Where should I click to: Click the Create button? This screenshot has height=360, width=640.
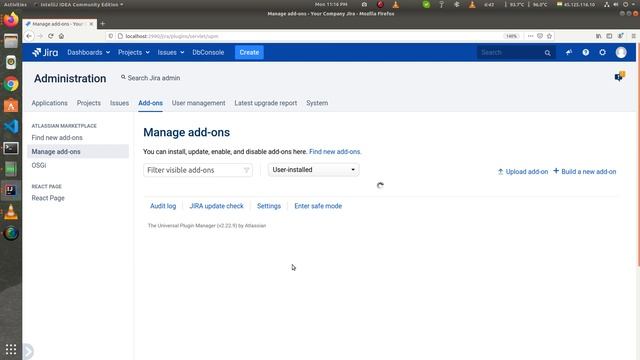pos(249,52)
